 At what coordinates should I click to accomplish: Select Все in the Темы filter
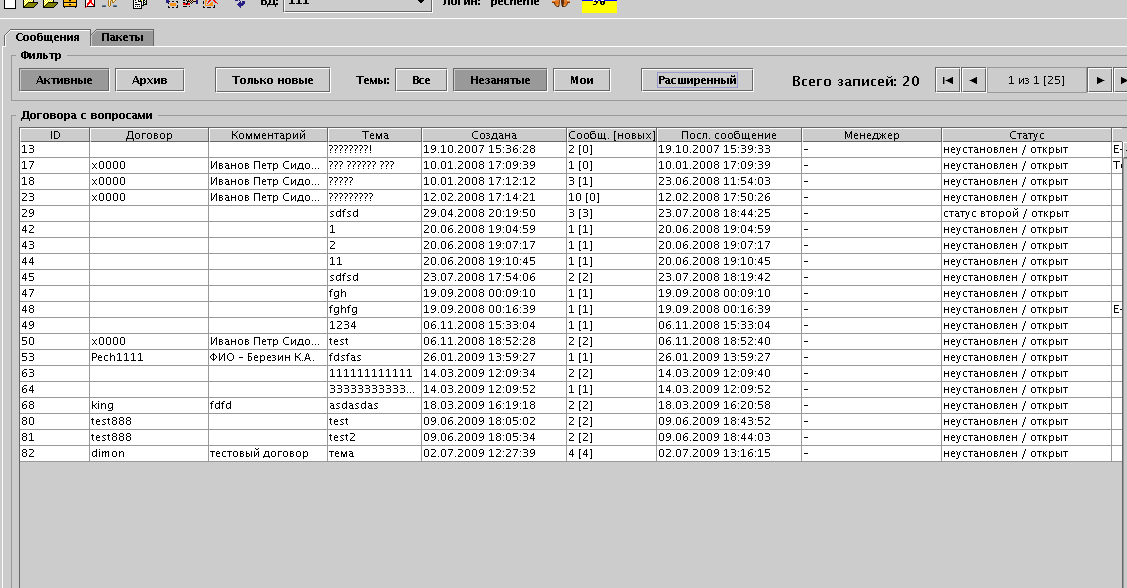point(420,79)
